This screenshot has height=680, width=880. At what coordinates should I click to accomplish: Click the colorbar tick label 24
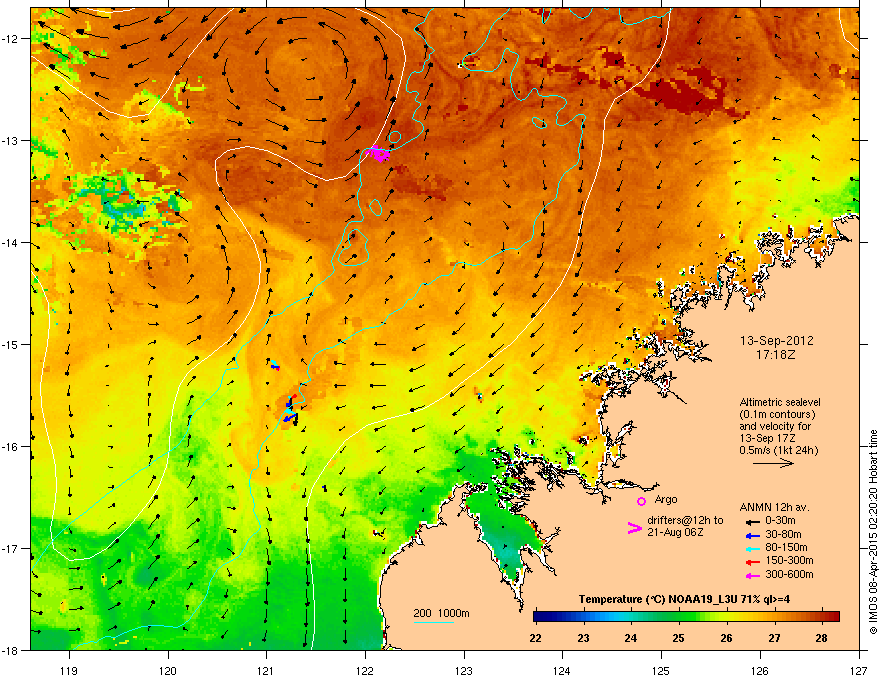tap(631, 638)
